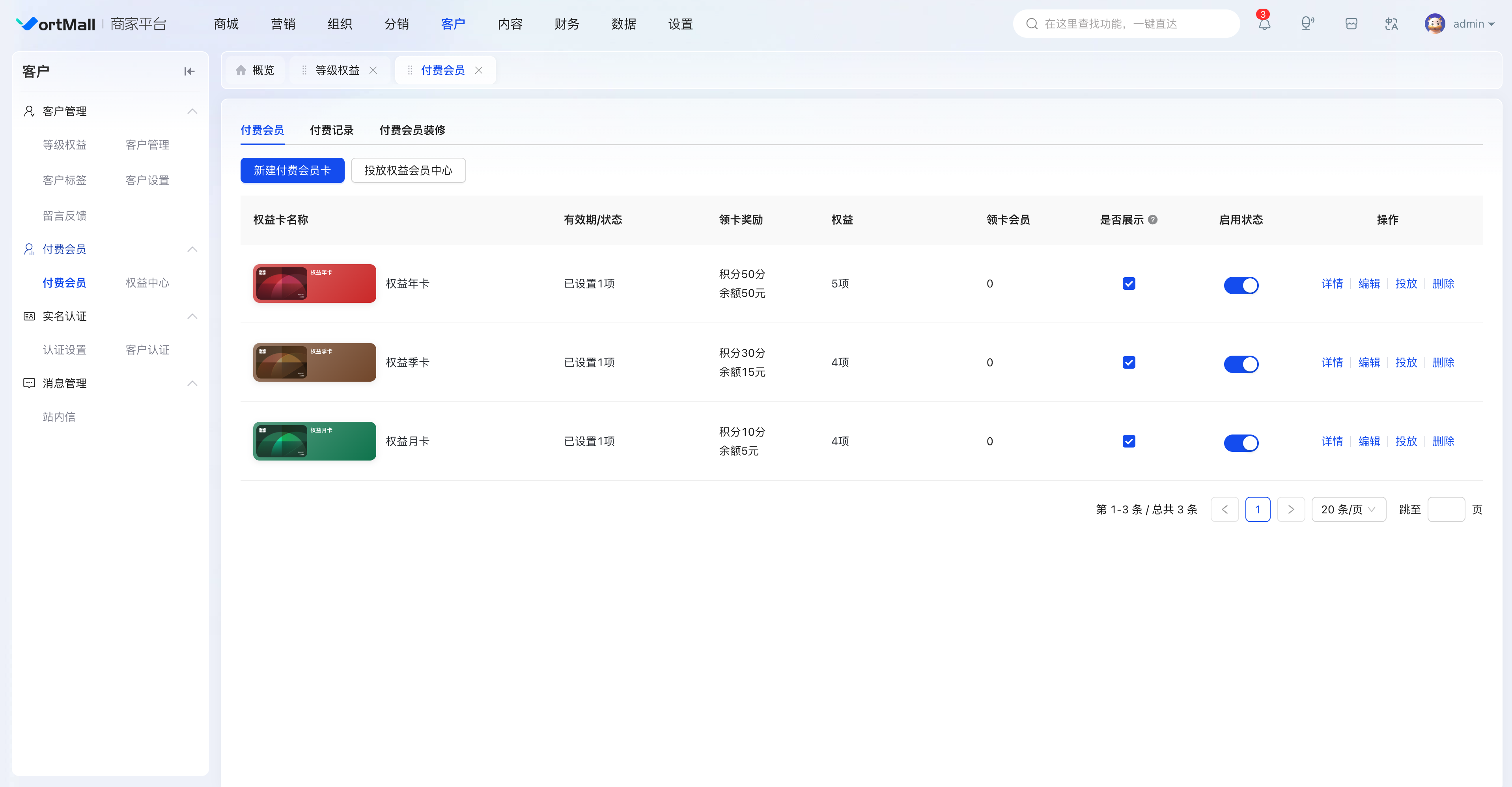1512x787 pixels.
Task: Open the 权益月卡 green card thumbnail
Action: click(x=314, y=441)
